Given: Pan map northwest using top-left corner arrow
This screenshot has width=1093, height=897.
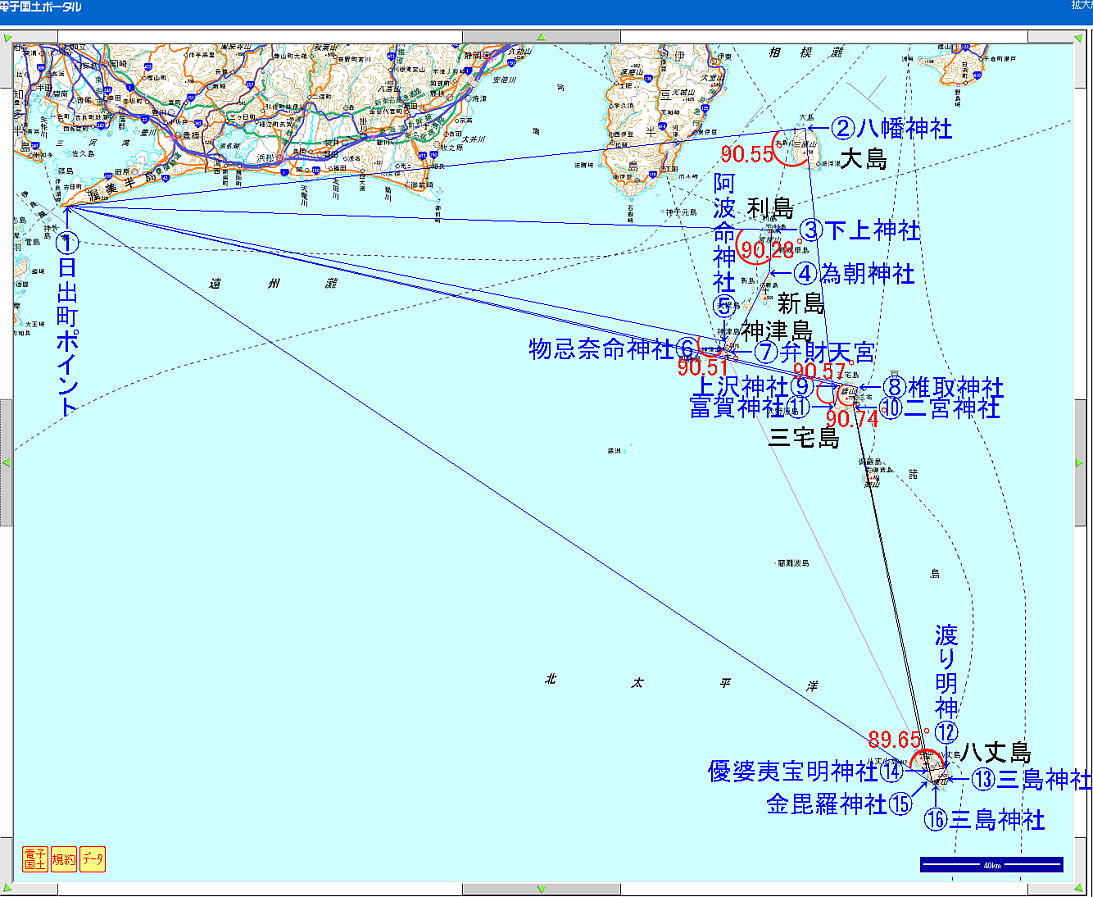Looking at the screenshot, I should [6, 37].
